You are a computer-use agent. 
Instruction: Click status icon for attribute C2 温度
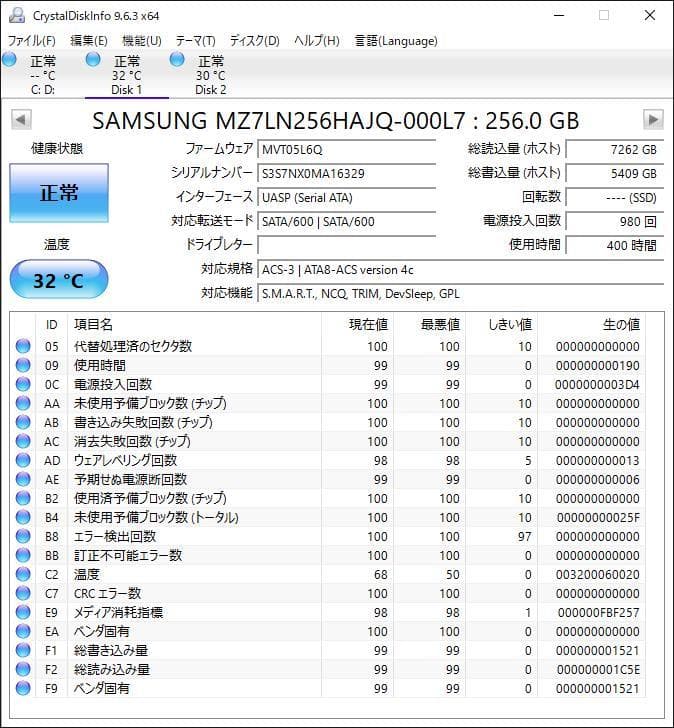pyautogui.click(x=23, y=575)
